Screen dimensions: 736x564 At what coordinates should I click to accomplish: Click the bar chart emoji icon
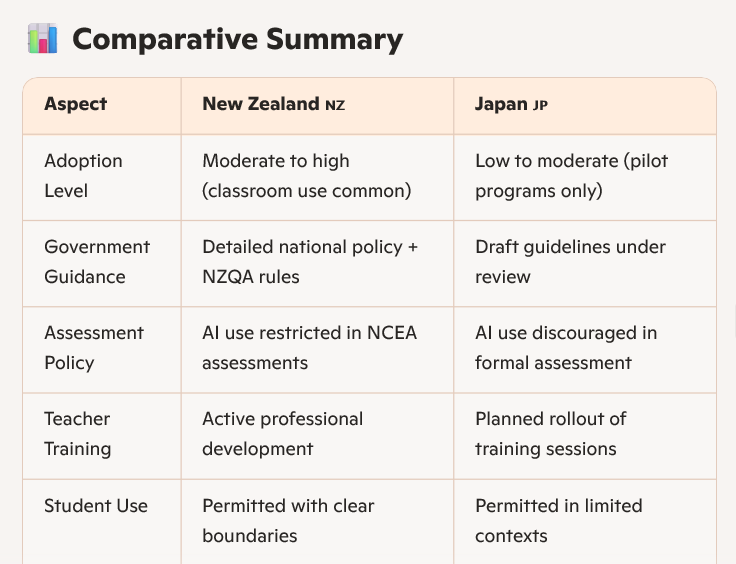click(43, 38)
